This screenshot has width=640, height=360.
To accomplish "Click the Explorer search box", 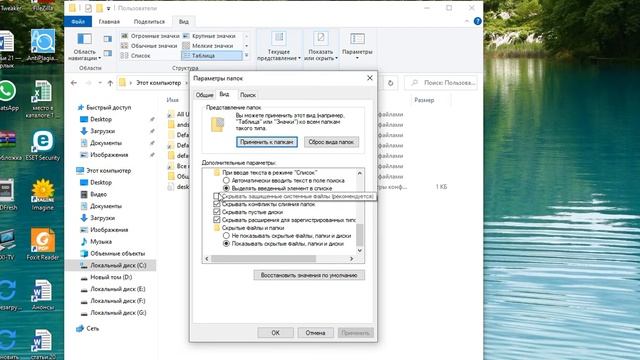I will [441, 83].
